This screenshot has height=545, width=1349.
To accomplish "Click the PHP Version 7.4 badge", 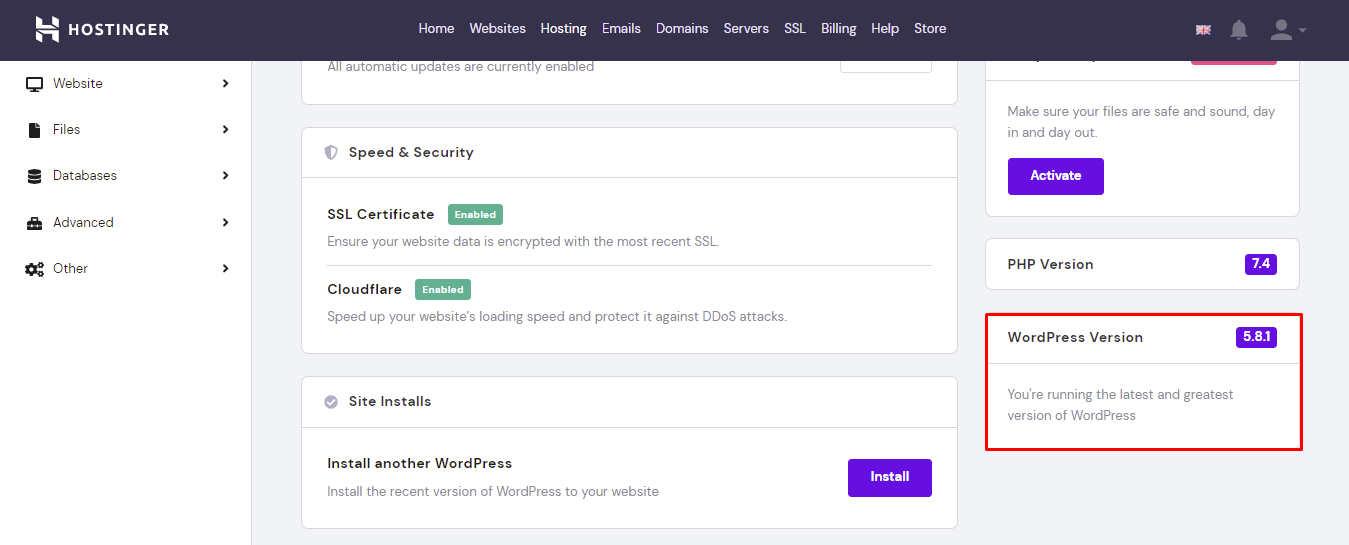I will point(1260,264).
